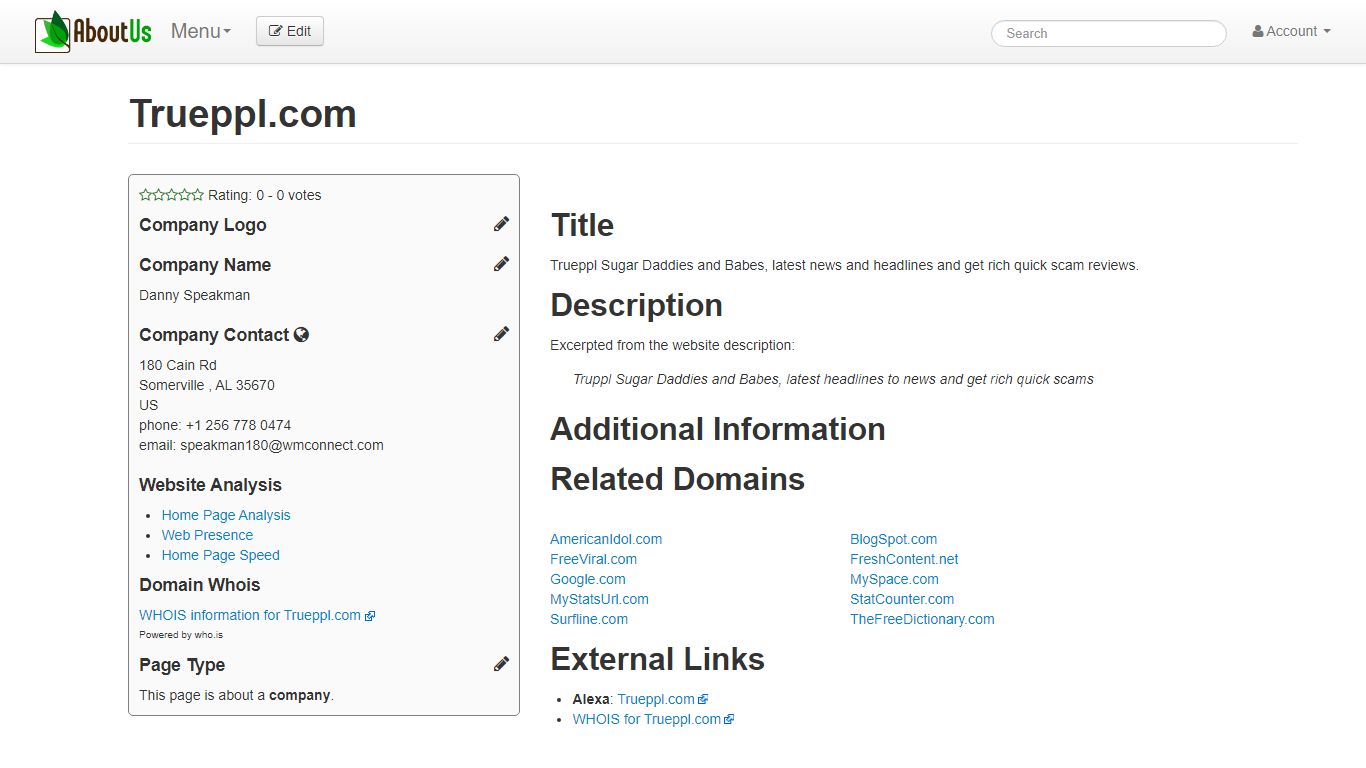Open the Web Presence link
The height and width of the screenshot is (768, 1366).
[x=207, y=535]
